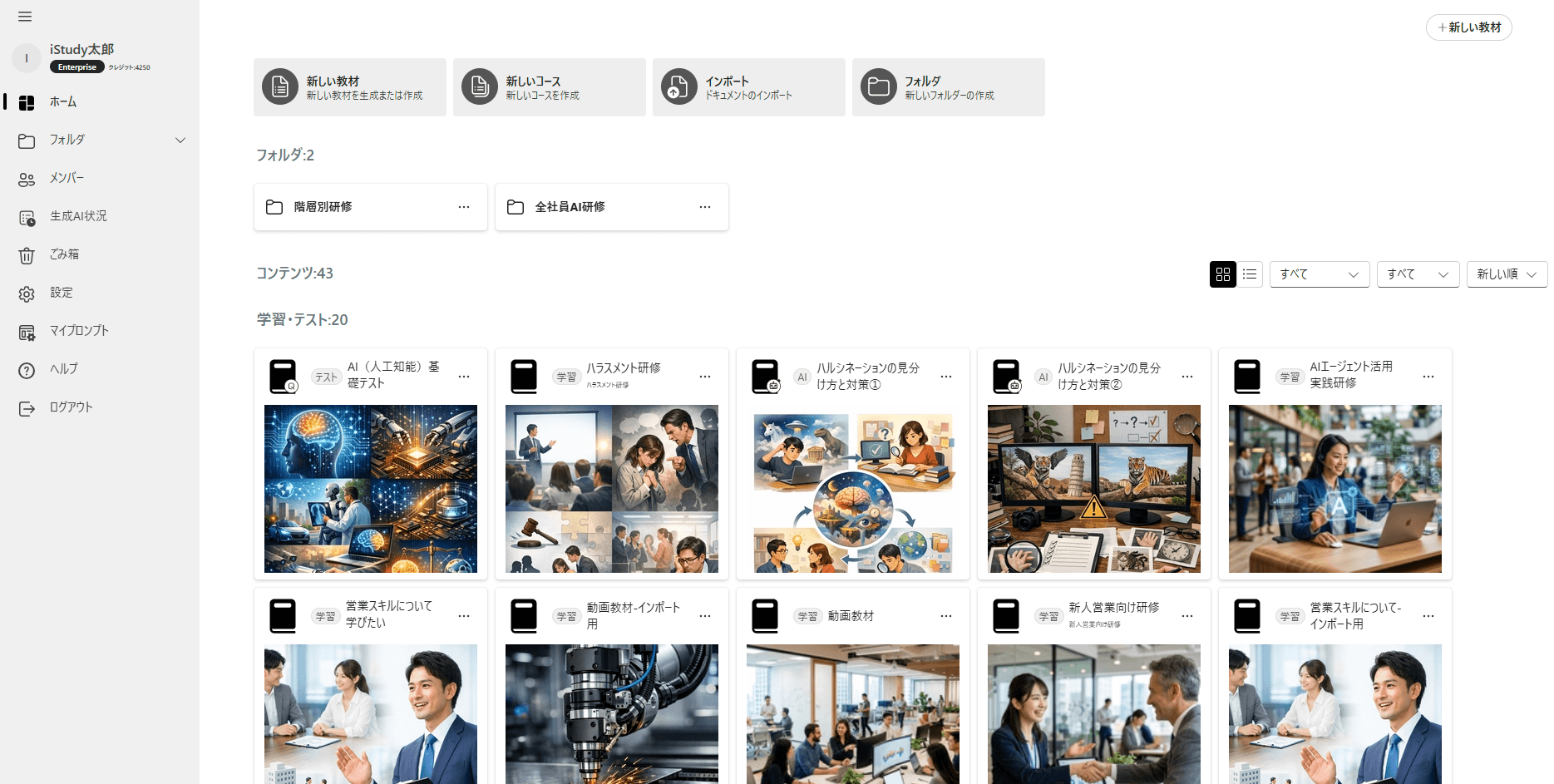
Task: Open ごみ箱 trash in sidebar
Action: coord(100,255)
